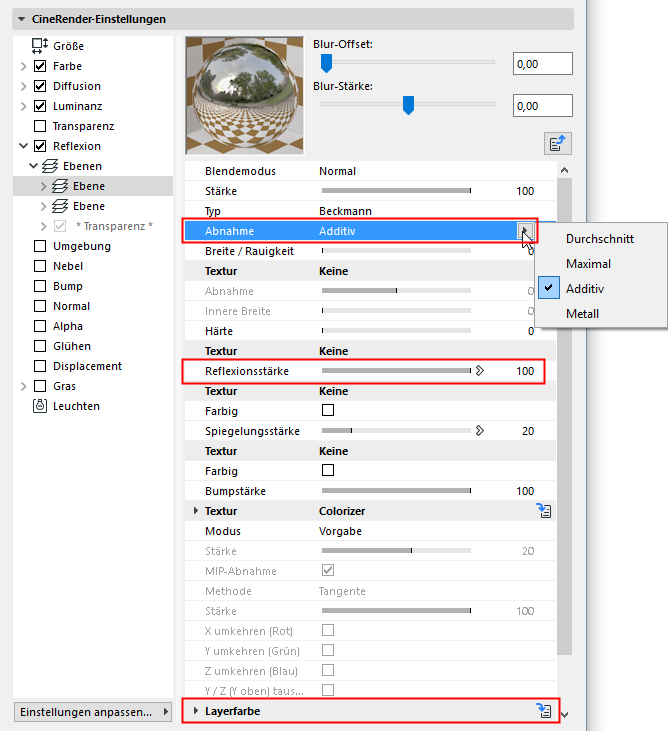The image size is (668, 731).
Task: Expand the Gras tree node
Action: point(24,386)
